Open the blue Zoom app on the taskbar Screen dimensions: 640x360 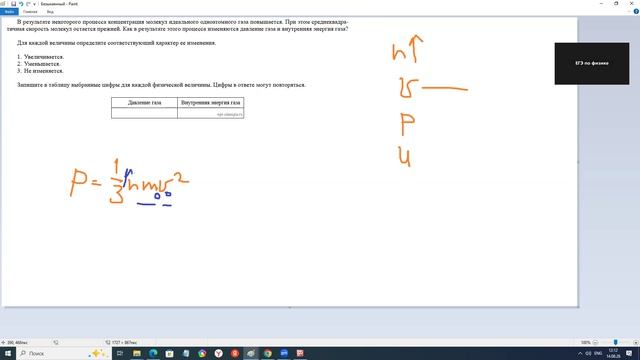(284, 353)
